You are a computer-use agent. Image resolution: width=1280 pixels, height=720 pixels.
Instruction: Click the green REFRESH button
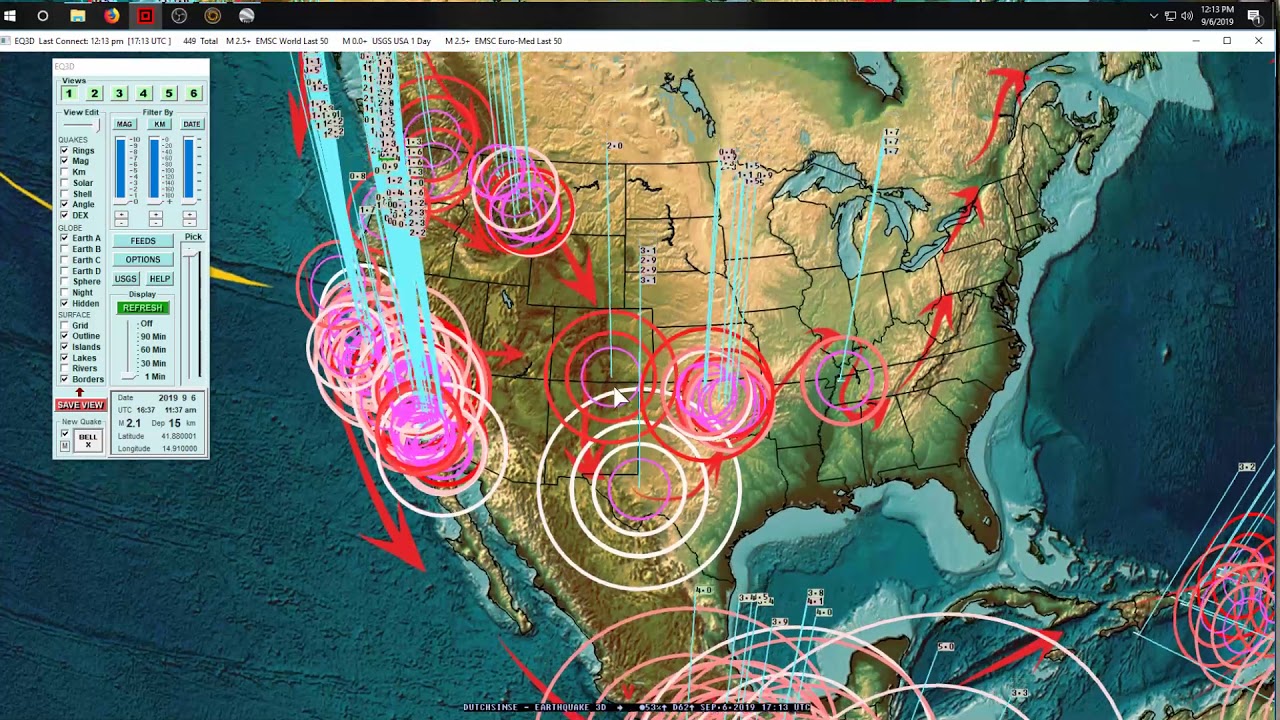point(143,308)
